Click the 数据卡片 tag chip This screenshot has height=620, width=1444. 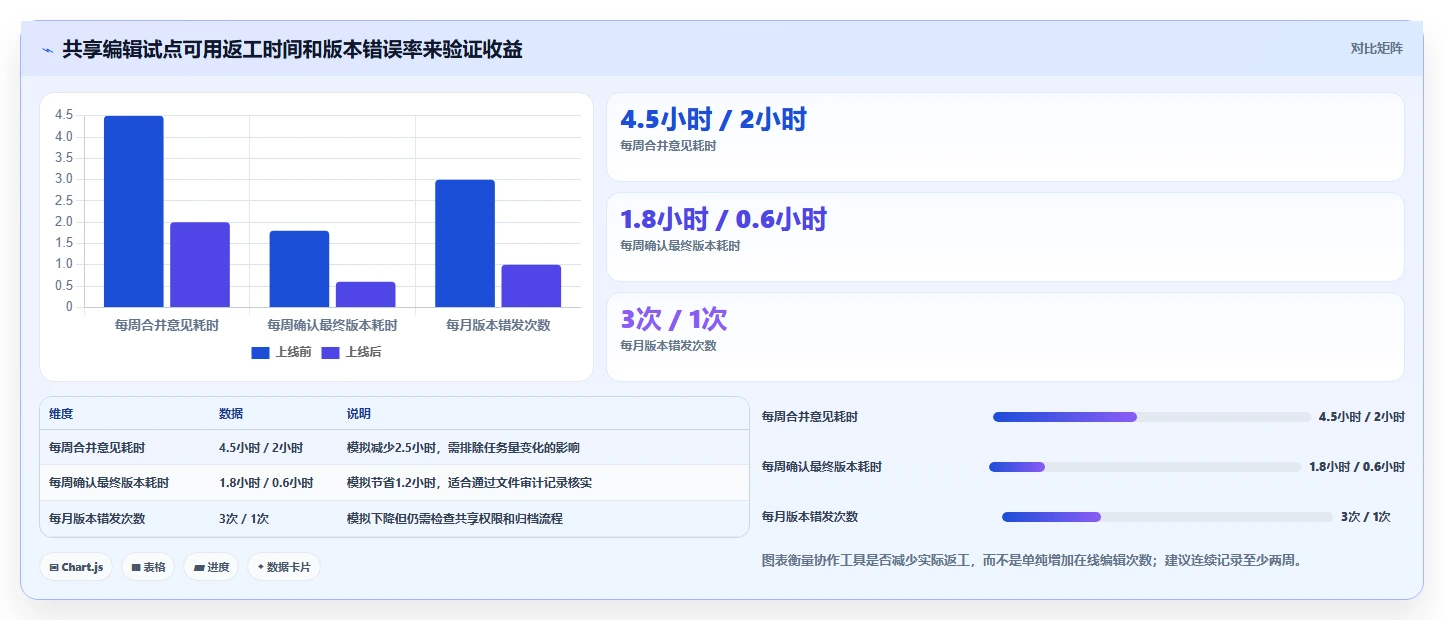click(284, 567)
